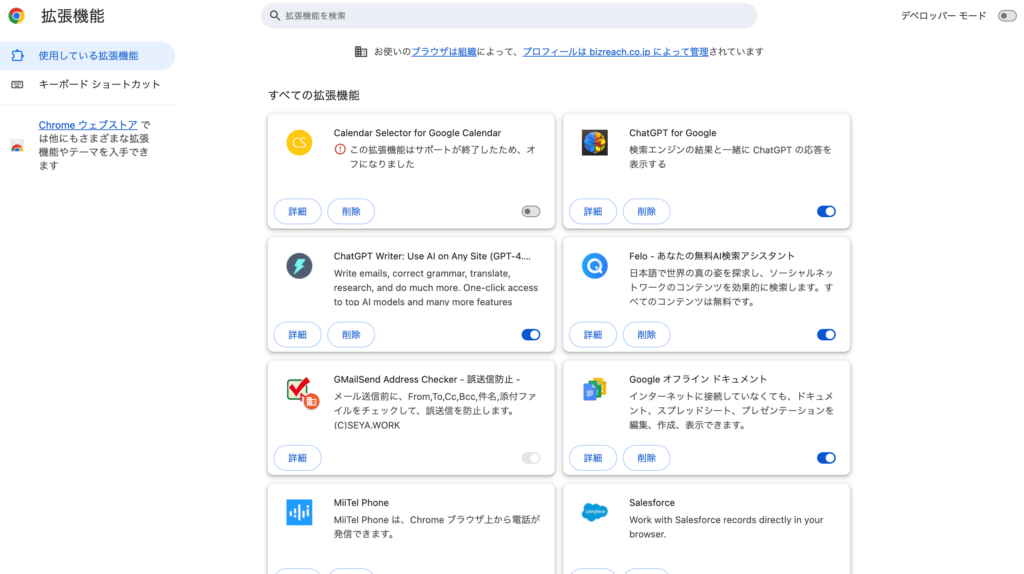The width and height of the screenshot is (1024, 574).
Task: Click Salesforce description about records in browser
Action: pyautogui.click(x=726, y=527)
